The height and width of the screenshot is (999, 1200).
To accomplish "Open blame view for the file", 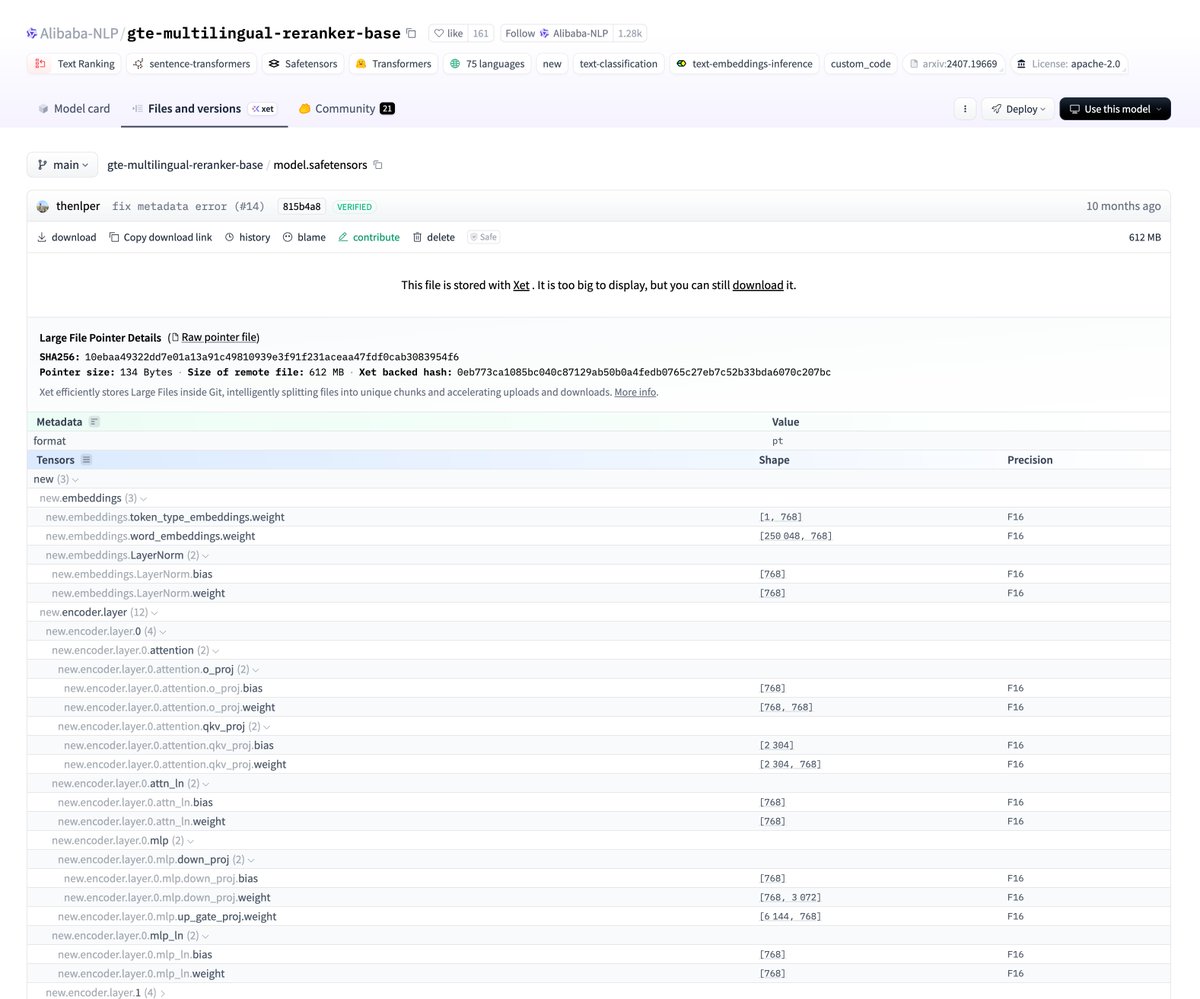I will point(304,237).
